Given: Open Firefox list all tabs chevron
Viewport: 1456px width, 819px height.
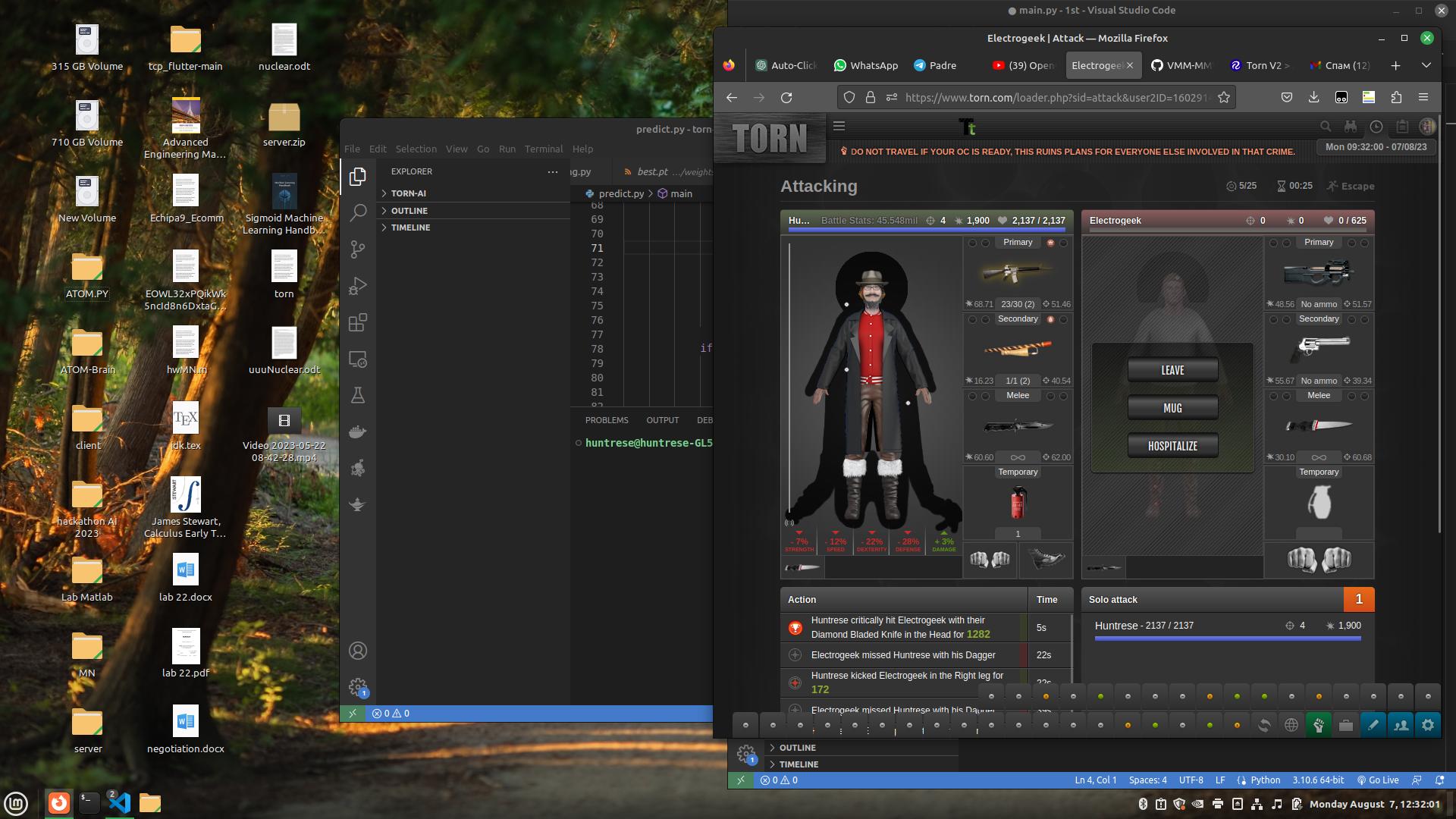Looking at the screenshot, I should (x=1426, y=65).
